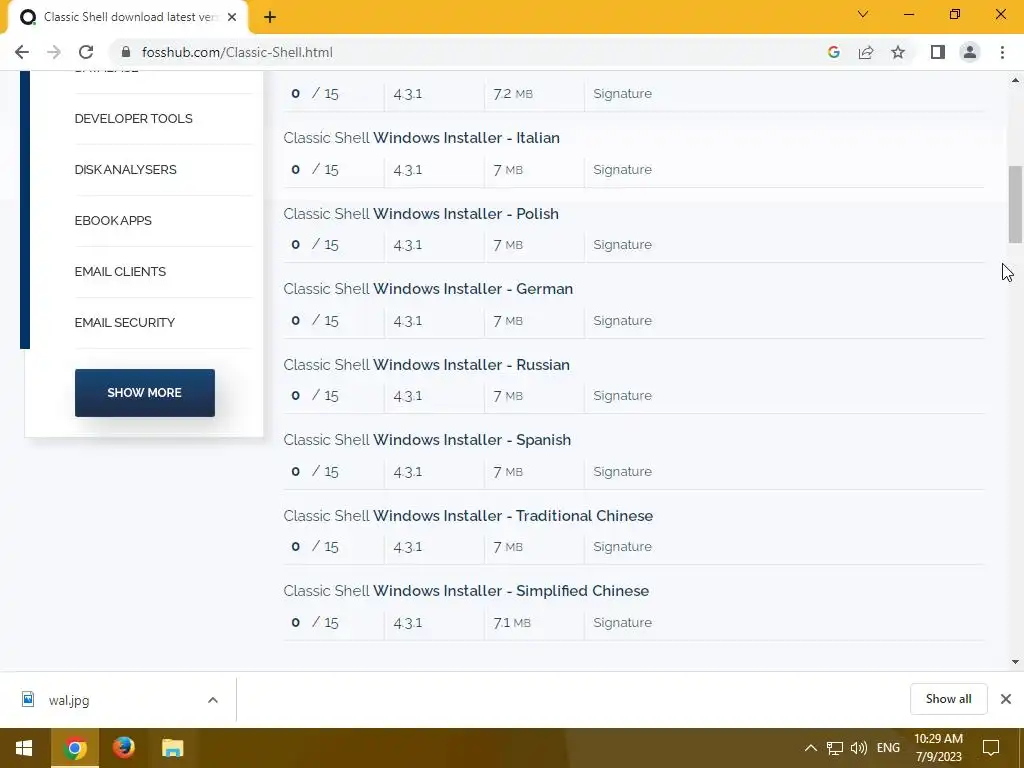Open Signature for the 7.2 MB installer
The image size is (1024, 768).
point(622,93)
